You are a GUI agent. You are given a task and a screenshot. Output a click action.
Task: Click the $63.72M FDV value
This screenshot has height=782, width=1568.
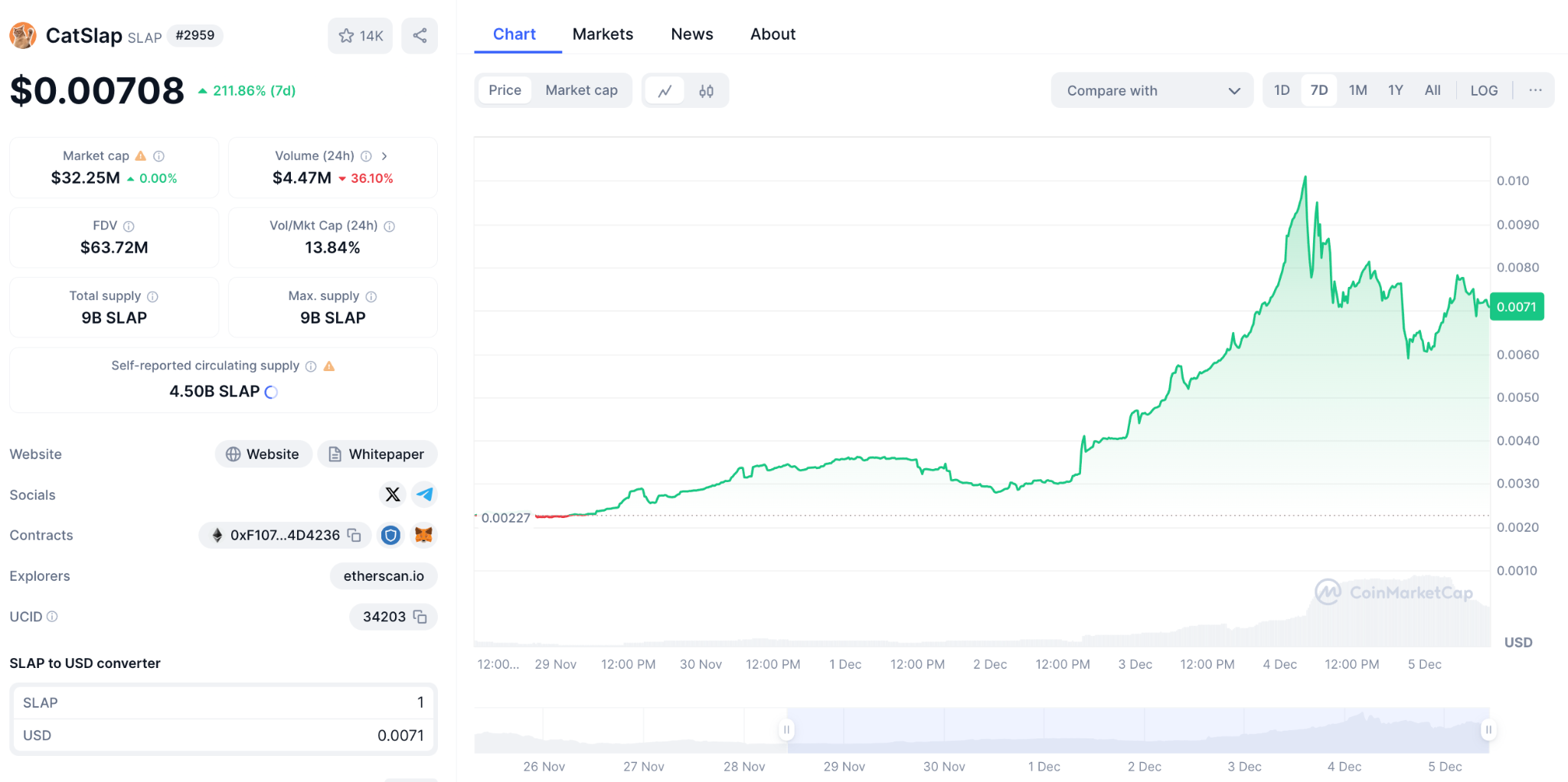[114, 248]
